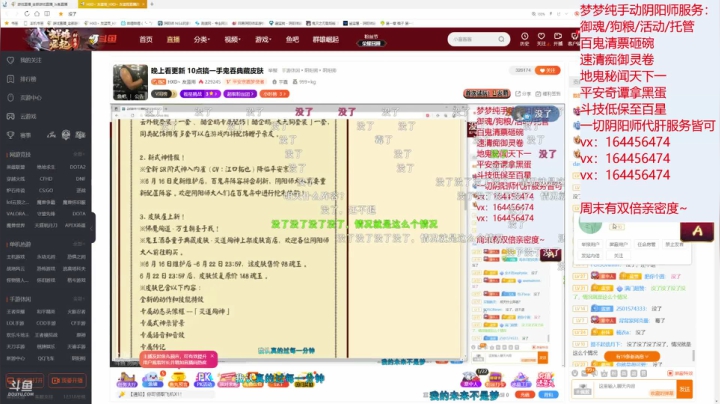Viewport: 720px width, 404px height.
Task: Open the trophy 赛事 sidebar item
Action: pos(20,135)
